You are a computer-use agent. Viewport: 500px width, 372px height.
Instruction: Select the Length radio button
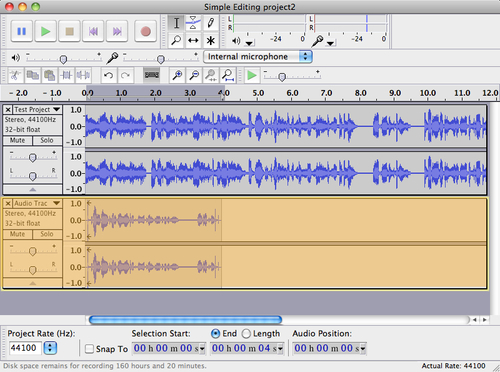click(x=246, y=334)
